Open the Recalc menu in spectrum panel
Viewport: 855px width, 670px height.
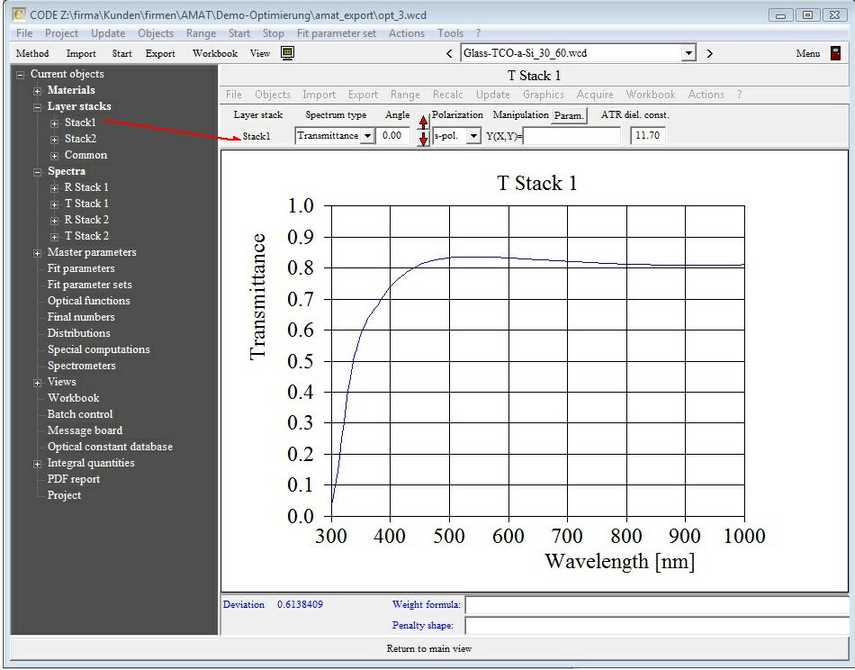pos(448,94)
